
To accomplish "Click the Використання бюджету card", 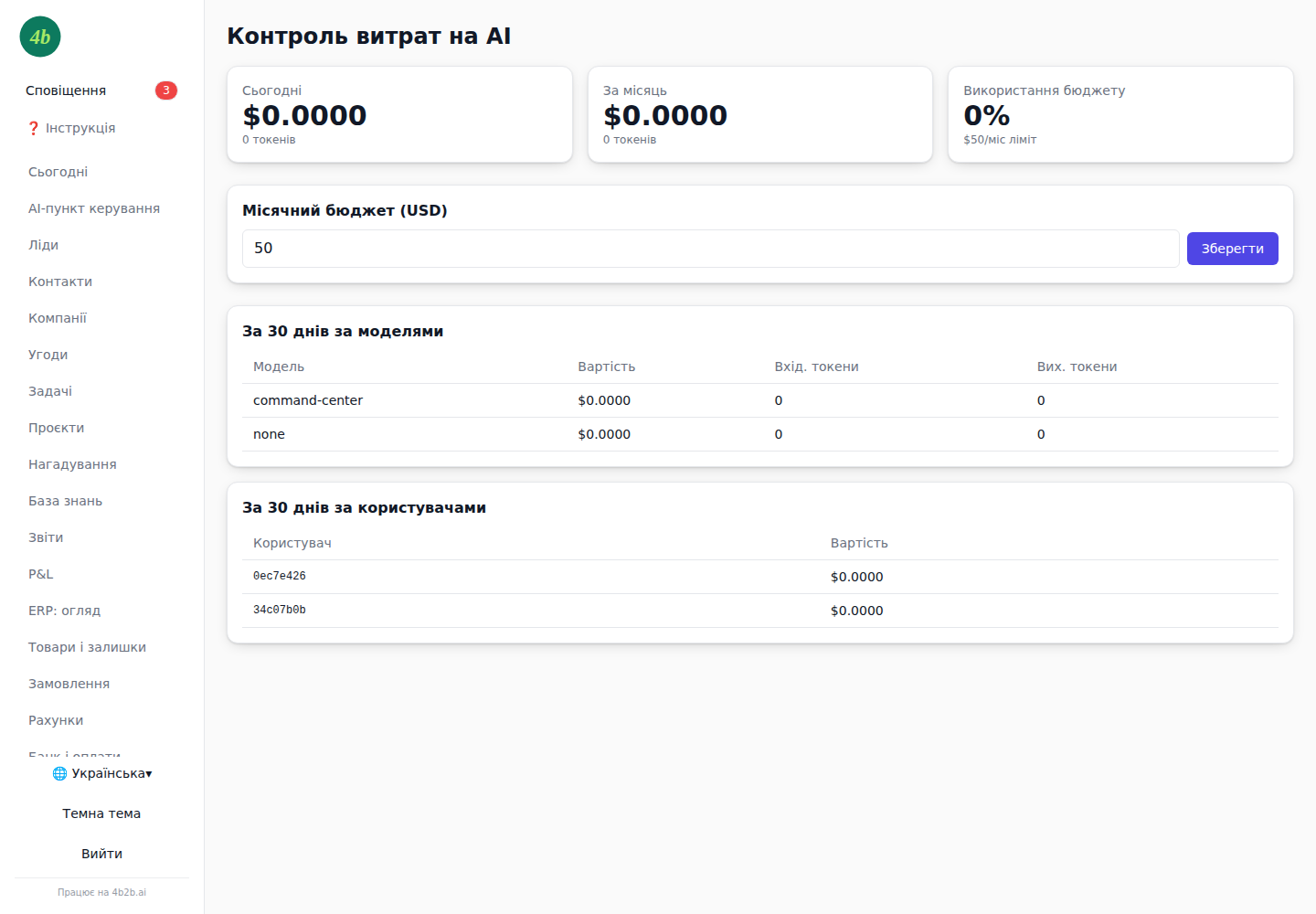I will pyautogui.click(x=1120, y=114).
